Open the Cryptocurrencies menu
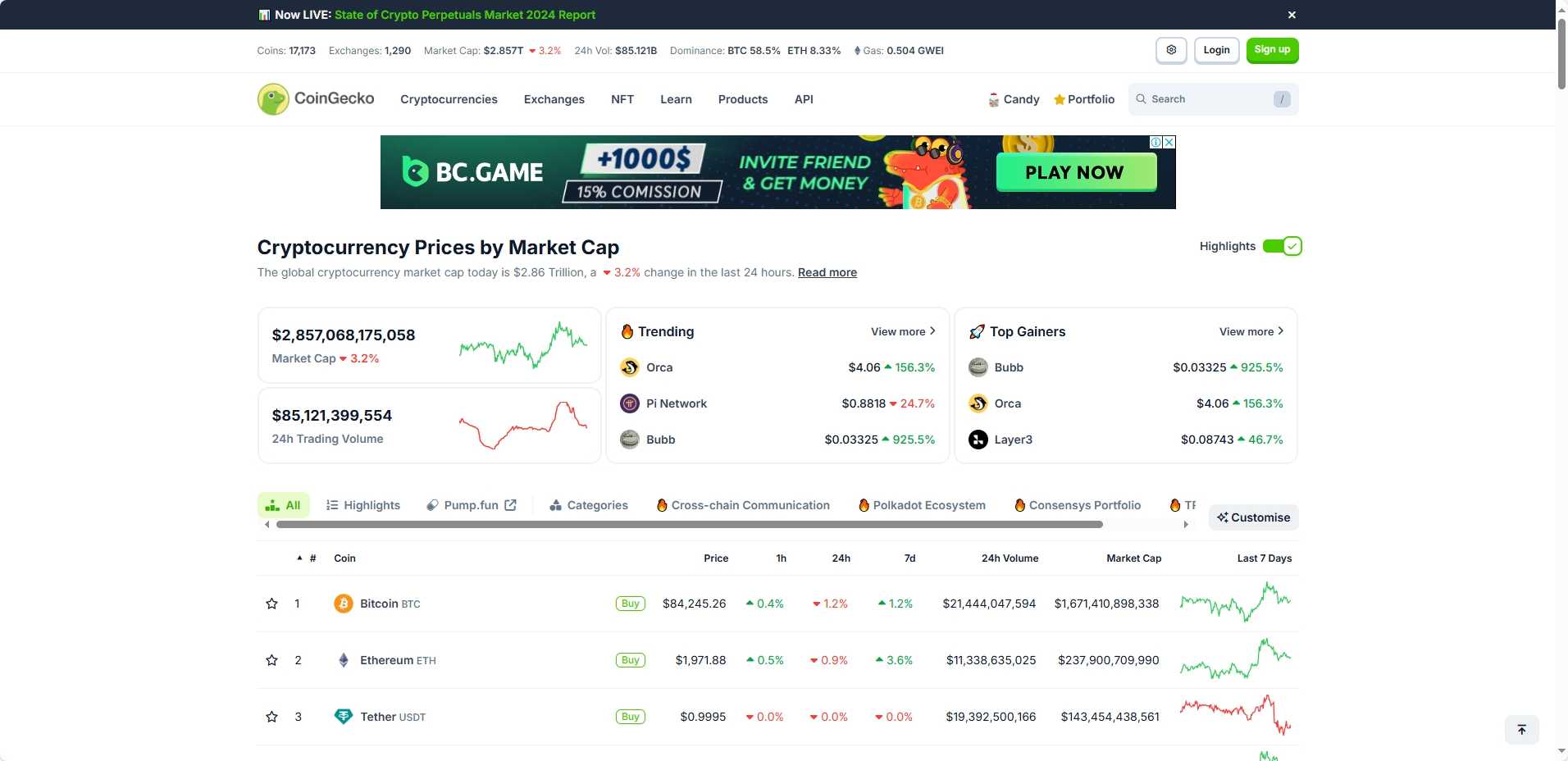 (449, 99)
